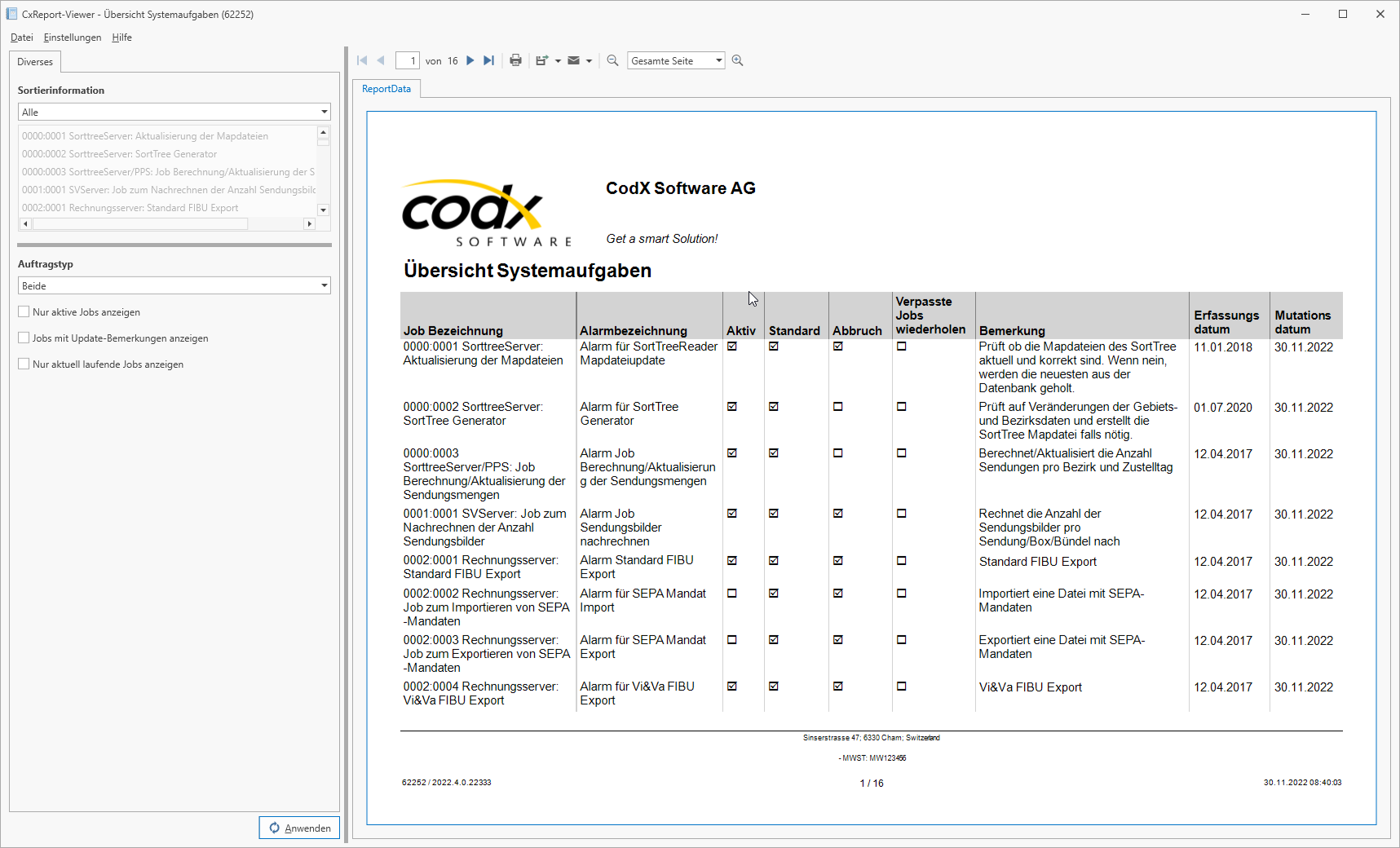1400x848 pixels.
Task: Click the 11.01.2018 date cell
Action: pyautogui.click(x=1223, y=347)
